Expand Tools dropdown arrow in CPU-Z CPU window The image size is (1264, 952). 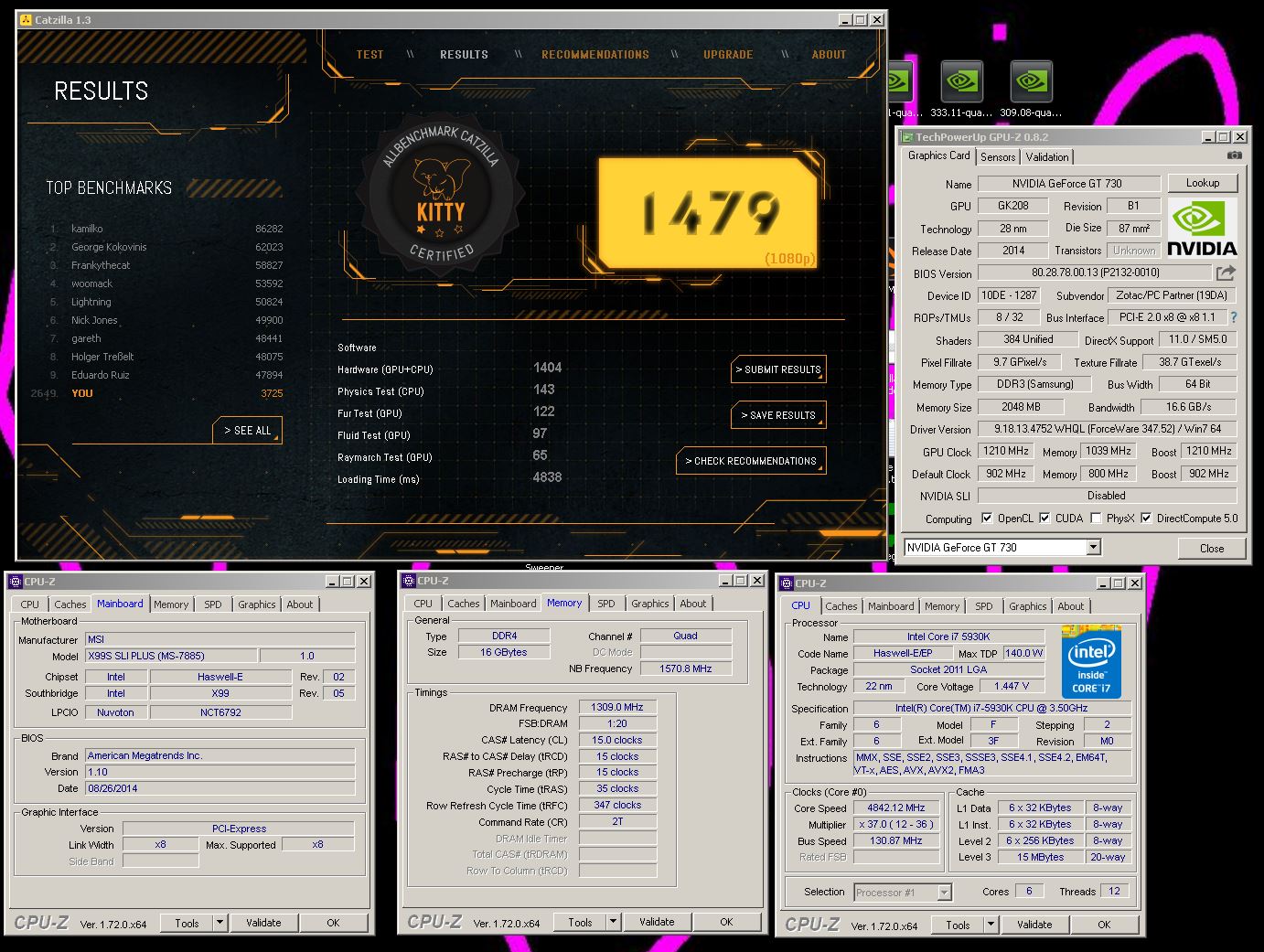tap(991, 925)
